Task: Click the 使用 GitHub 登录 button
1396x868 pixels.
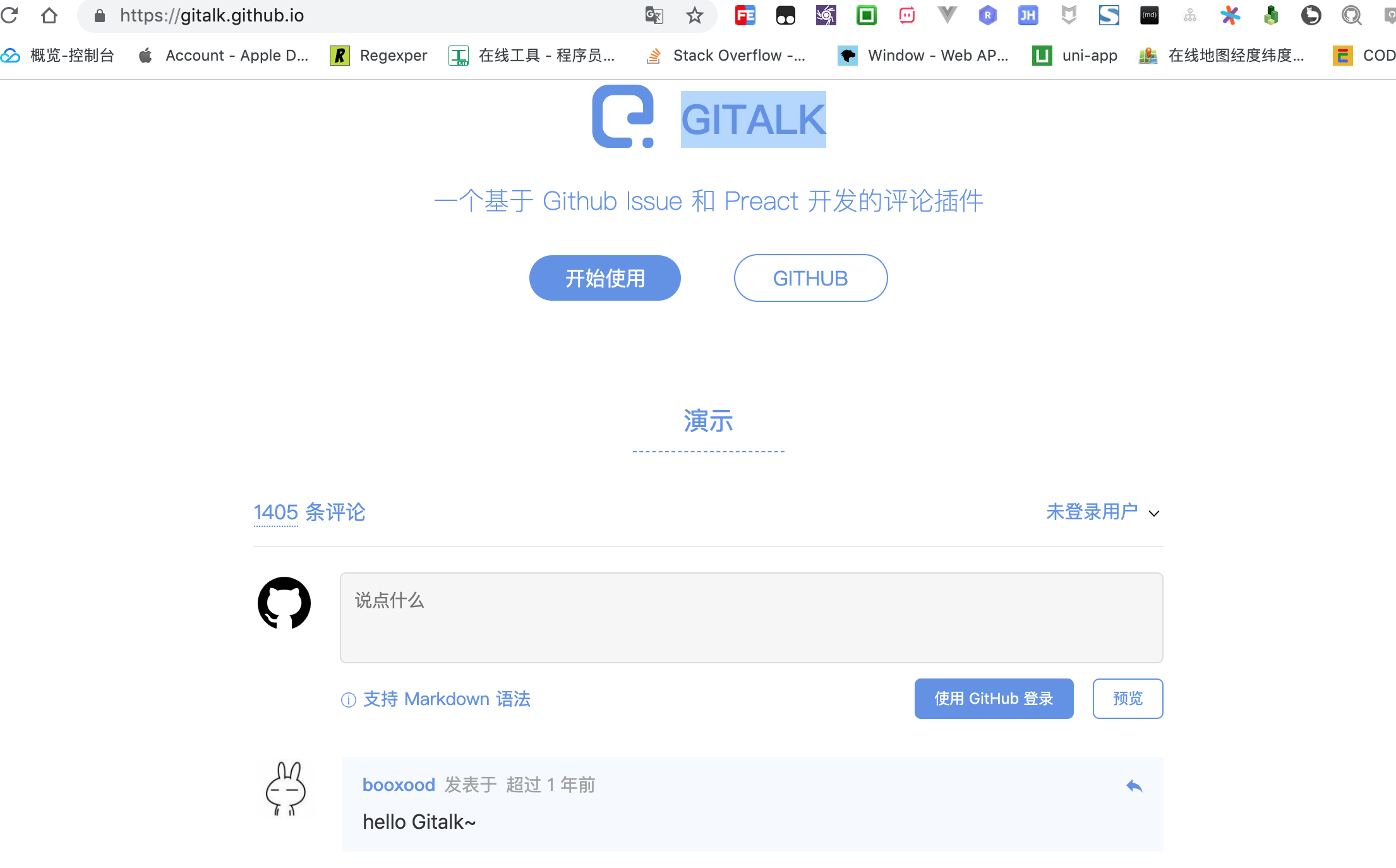Action: (x=993, y=698)
